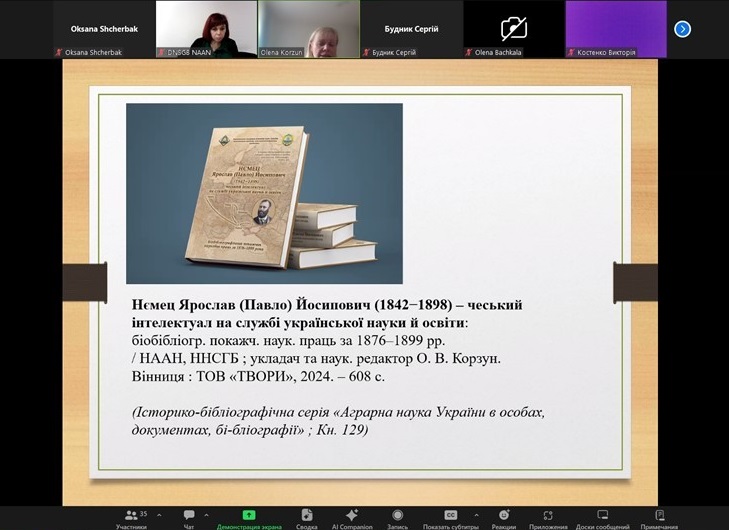Screen dimensions: 729x530
Task: Click the italic series text 'Історико-бібліографічна серія'
Action: [230, 412]
